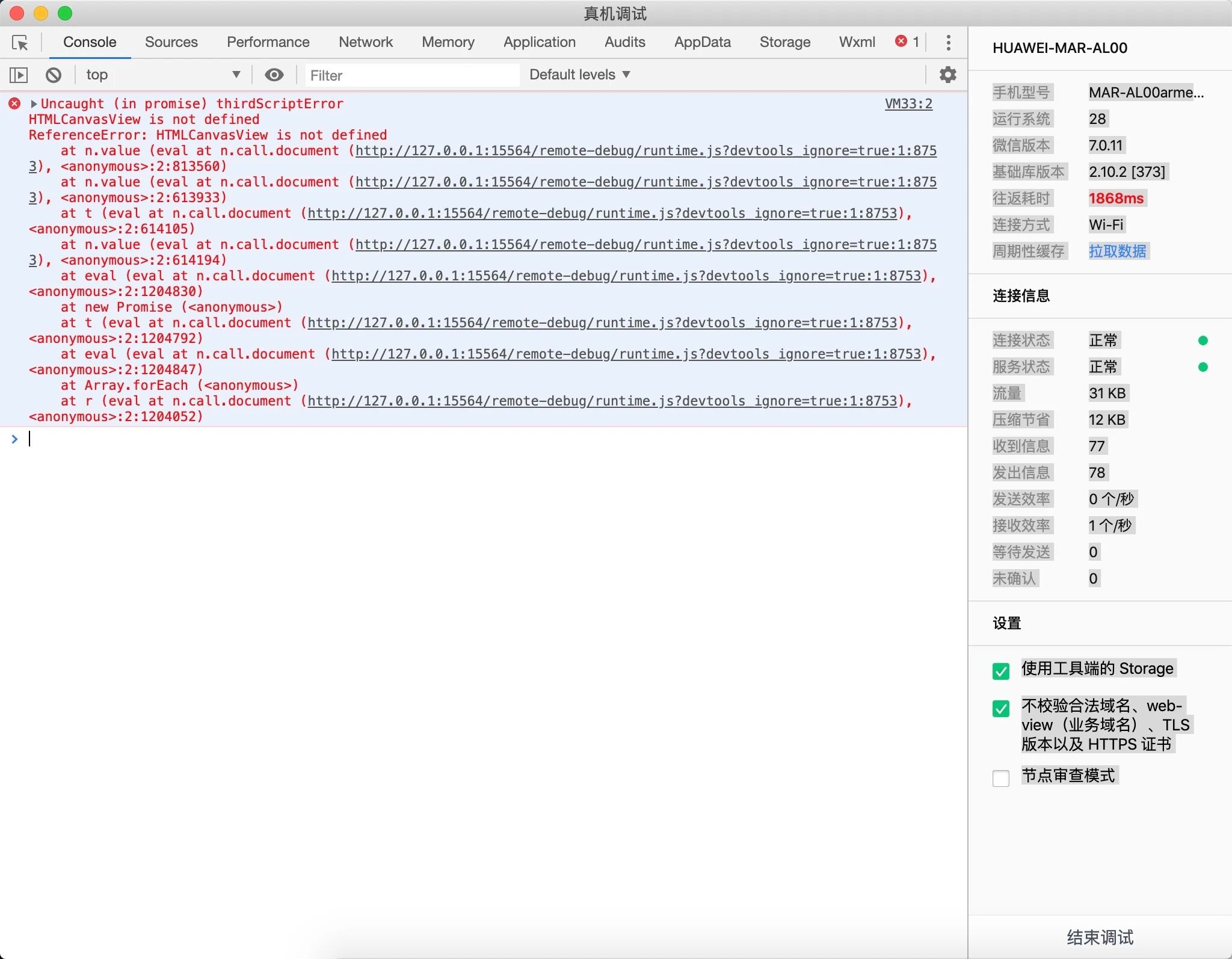Open the console settings gear
Image resolution: width=1232 pixels, height=959 pixels.
pyautogui.click(x=947, y=75)
